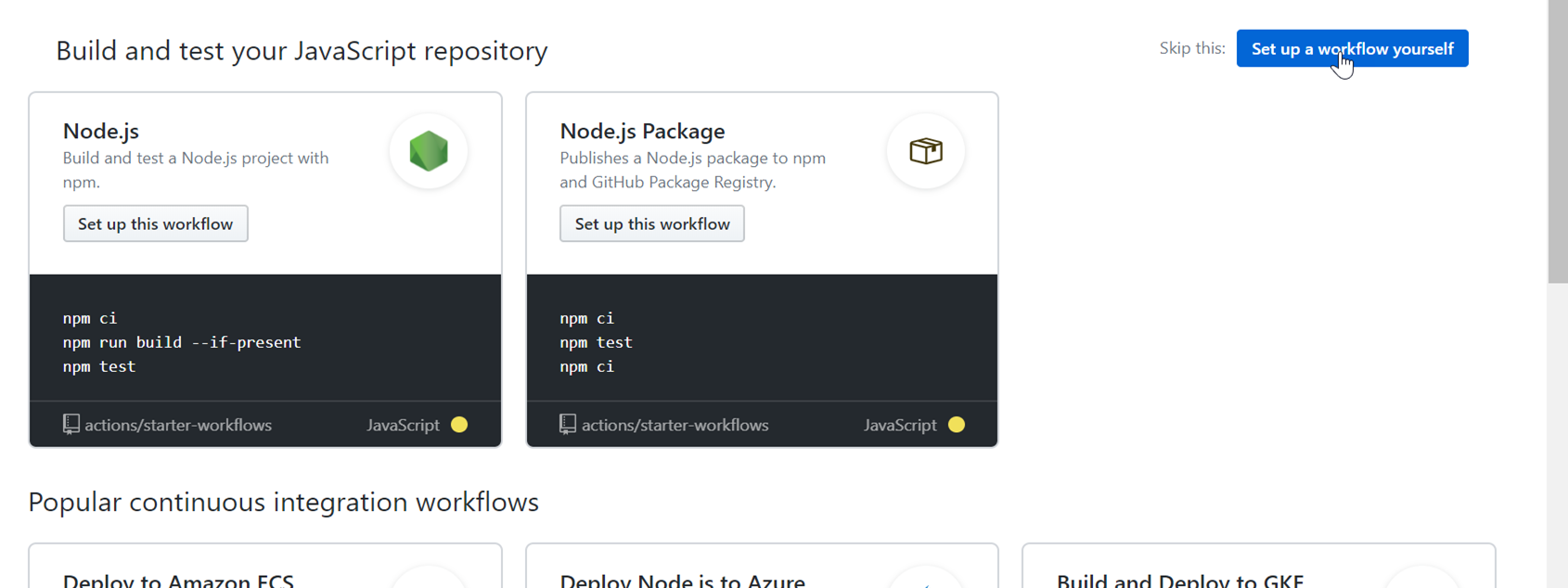Click JavaScript language label in the Node.js card
This screenshot has height=588, width=1568.
[403, 425]
